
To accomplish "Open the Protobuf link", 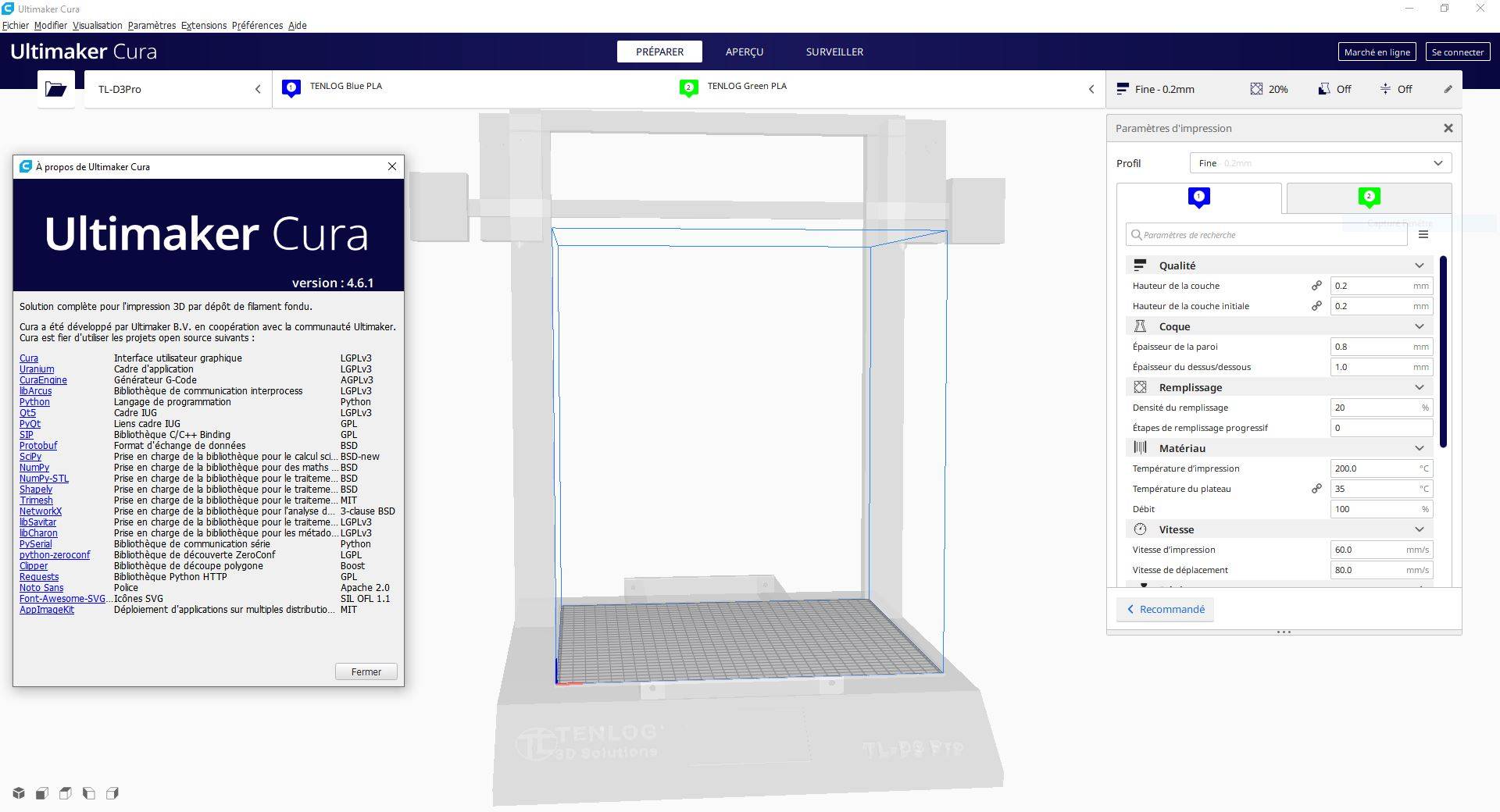I will pos(38,446).
